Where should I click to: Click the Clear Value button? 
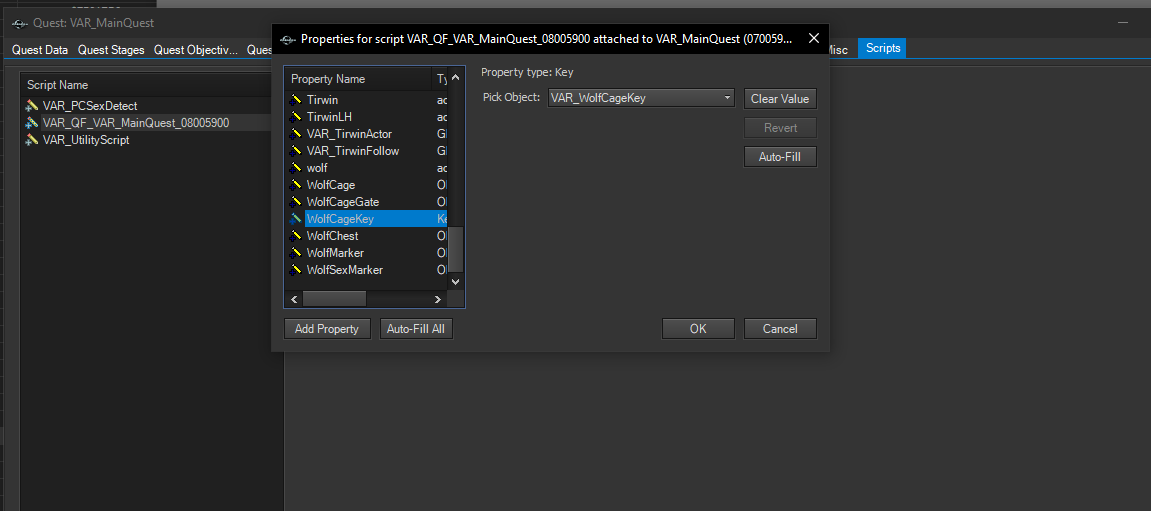[780, 98]
